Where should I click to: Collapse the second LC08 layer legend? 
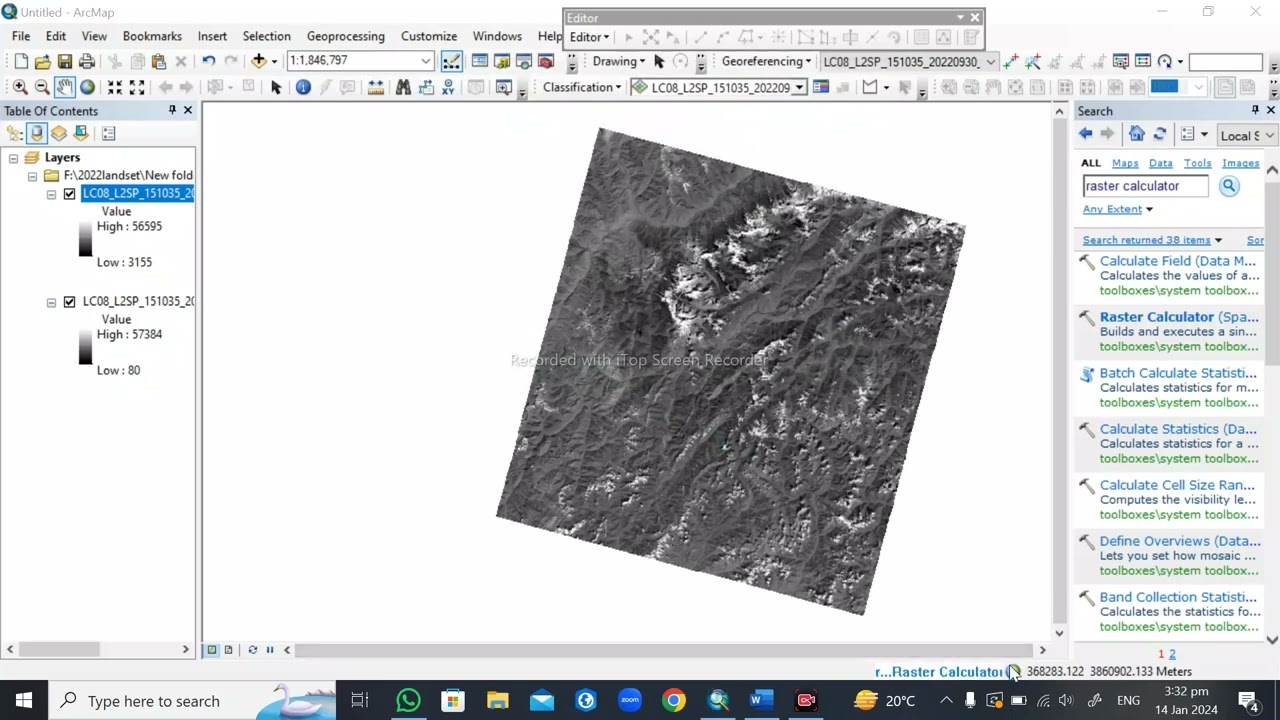coord(51,302)
